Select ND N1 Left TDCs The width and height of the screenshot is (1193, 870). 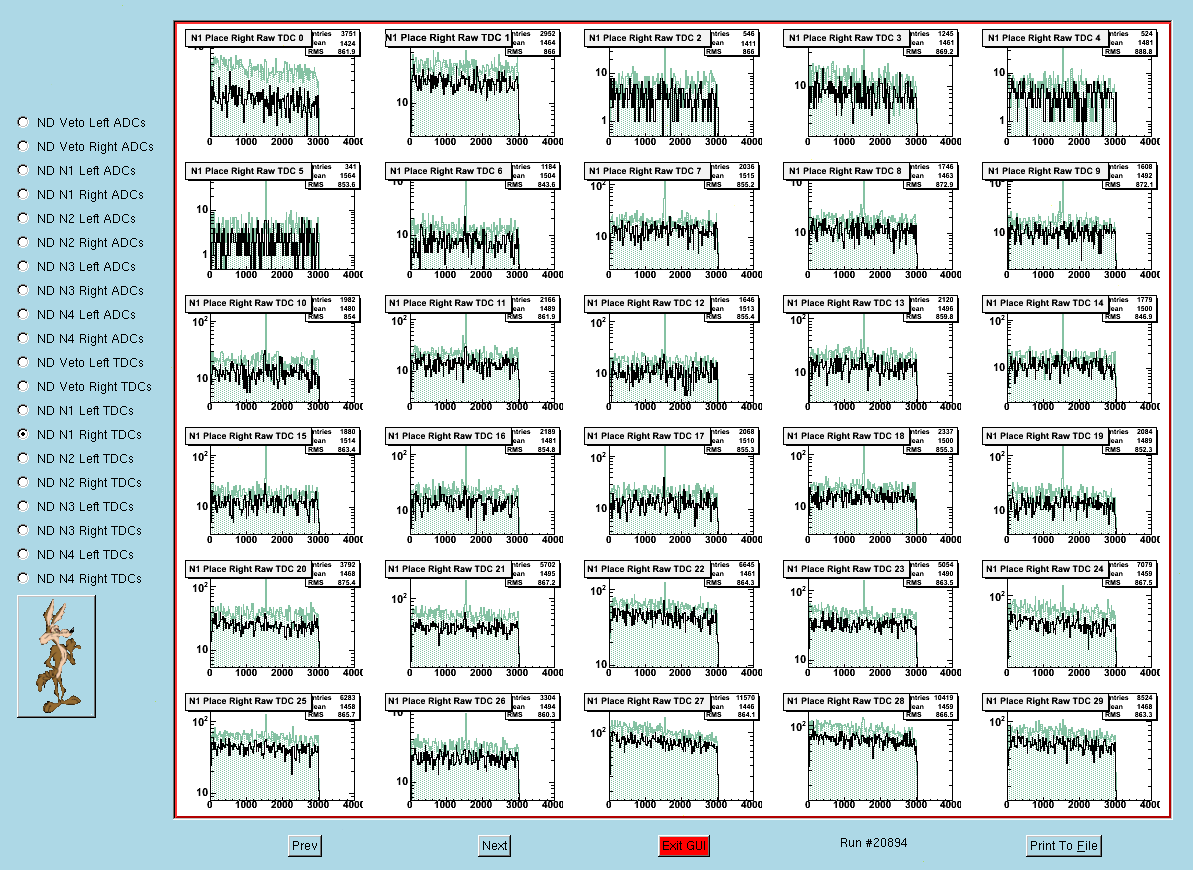(x=24, y=410)
